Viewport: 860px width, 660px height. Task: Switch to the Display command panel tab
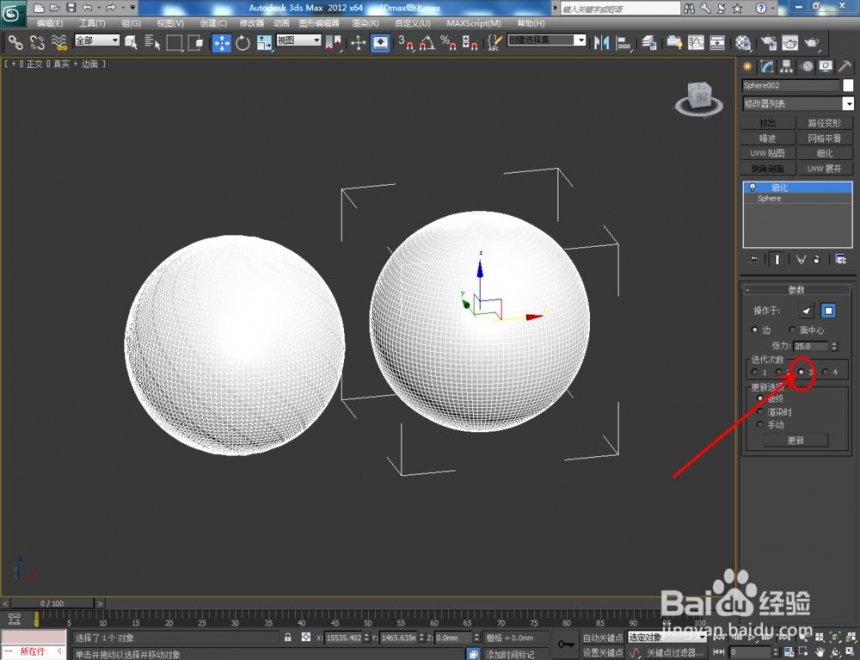point(825,66)
